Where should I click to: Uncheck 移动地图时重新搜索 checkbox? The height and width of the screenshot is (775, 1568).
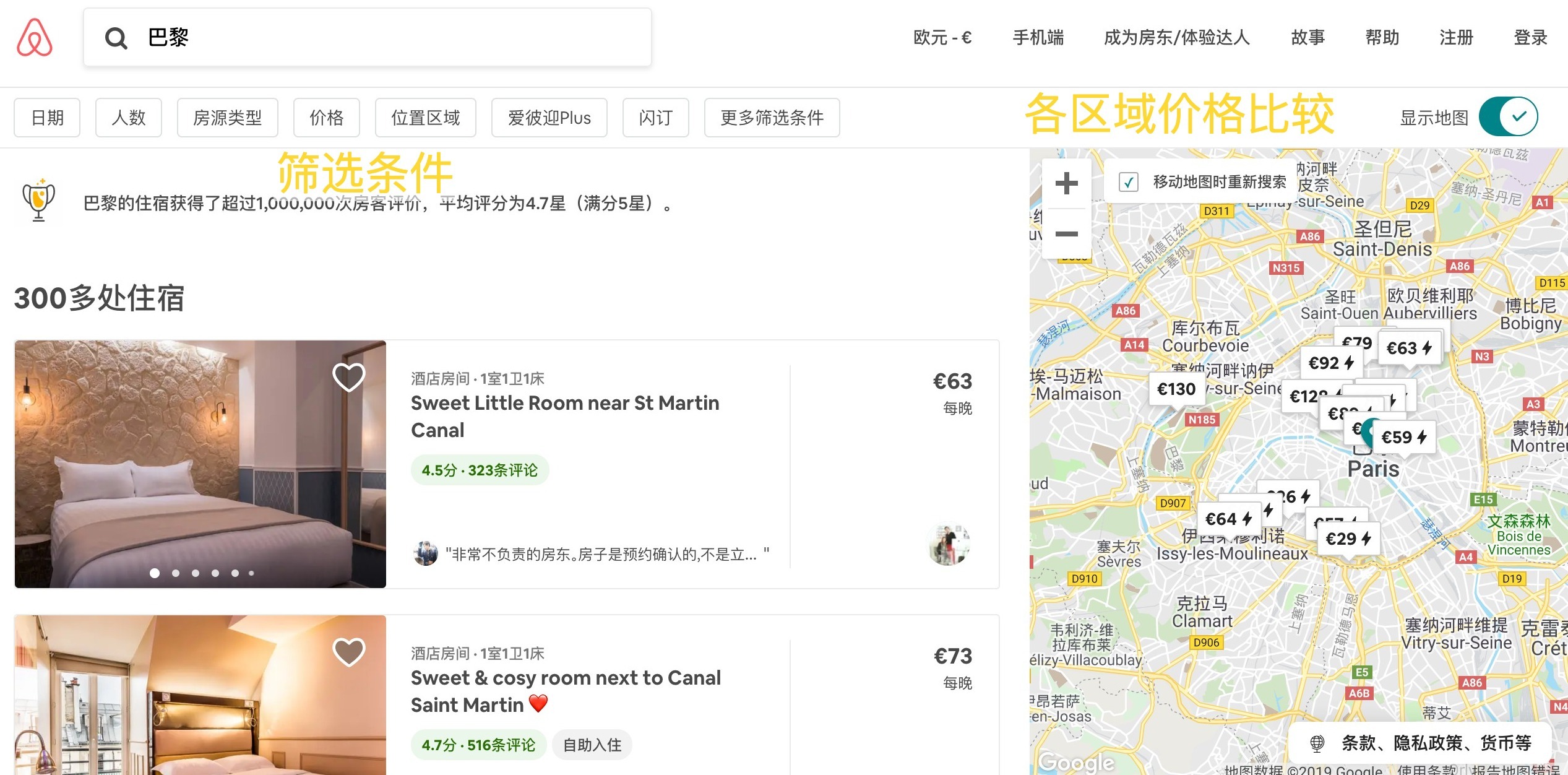1129,182
